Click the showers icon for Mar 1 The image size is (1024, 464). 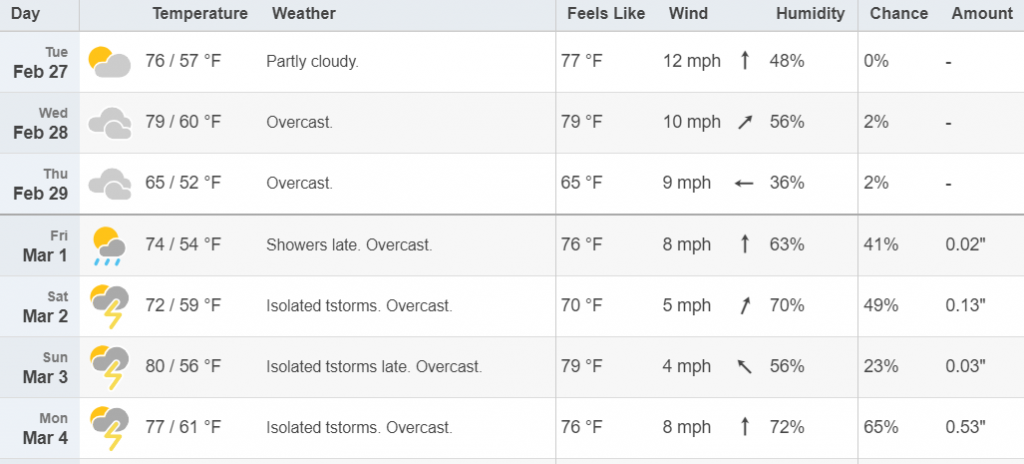point(109,245)
